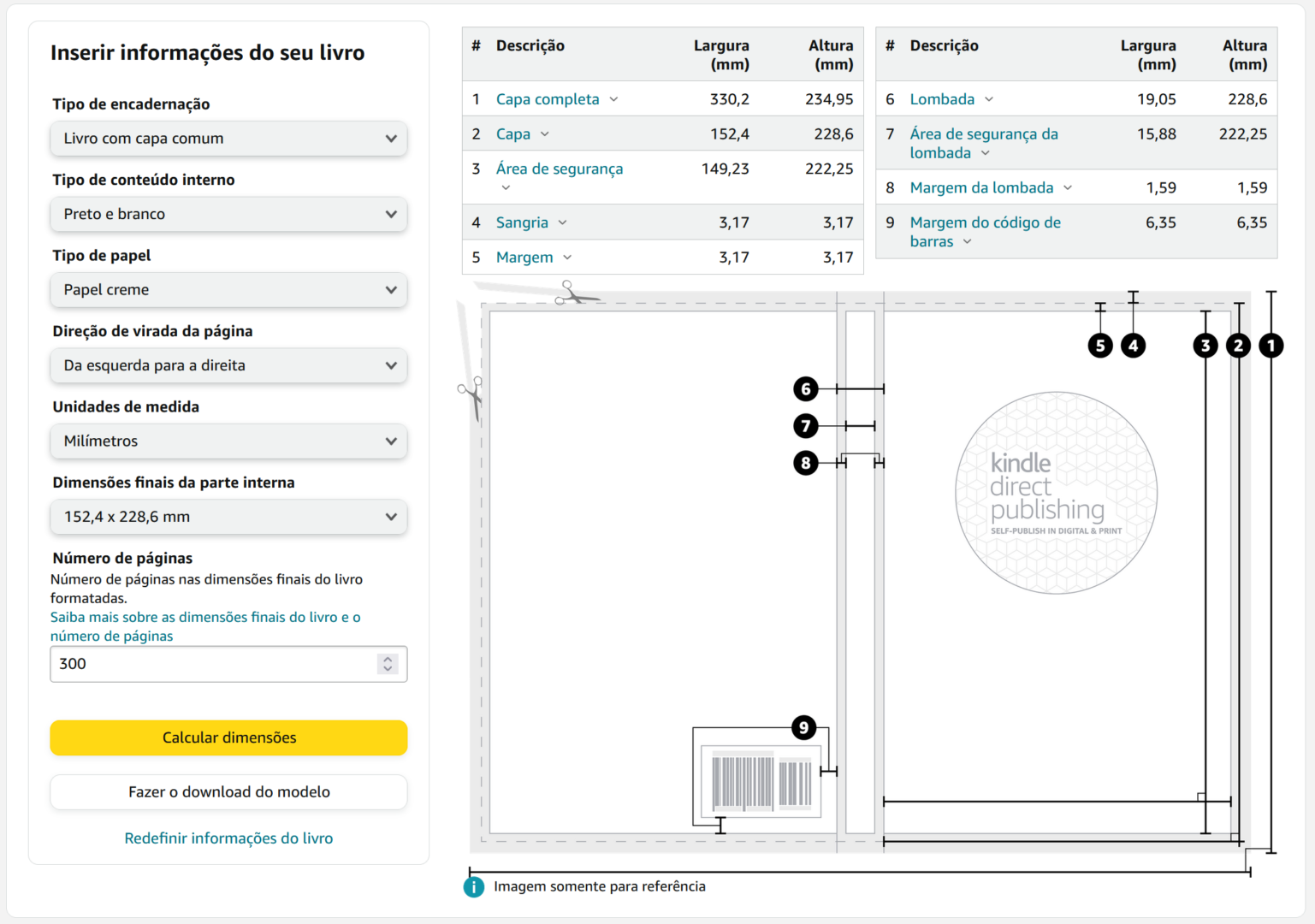Open the Tipo de papel dropdown
Viewport: 1315px width, 924px height.
[x=228, y=290]
